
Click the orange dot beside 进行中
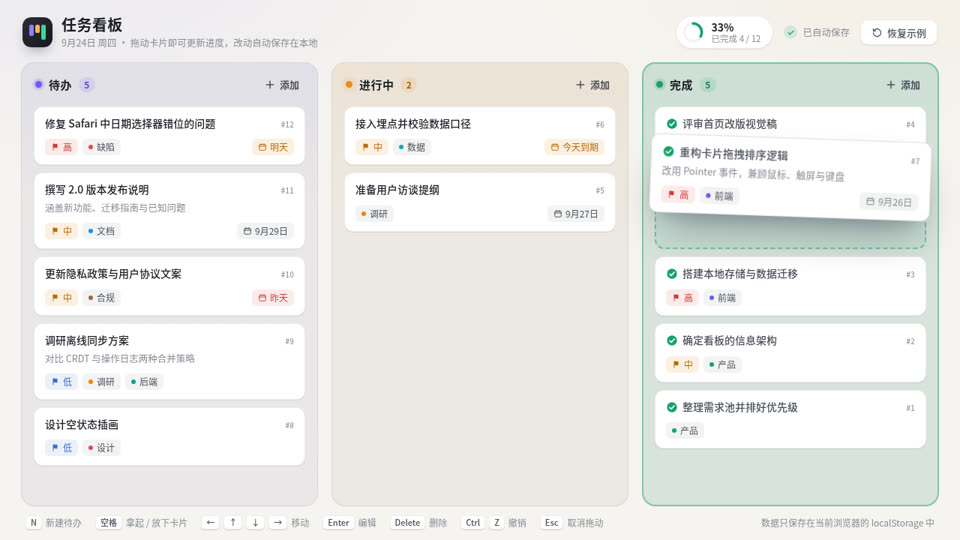pyautogui.click(x=349, y=84)
